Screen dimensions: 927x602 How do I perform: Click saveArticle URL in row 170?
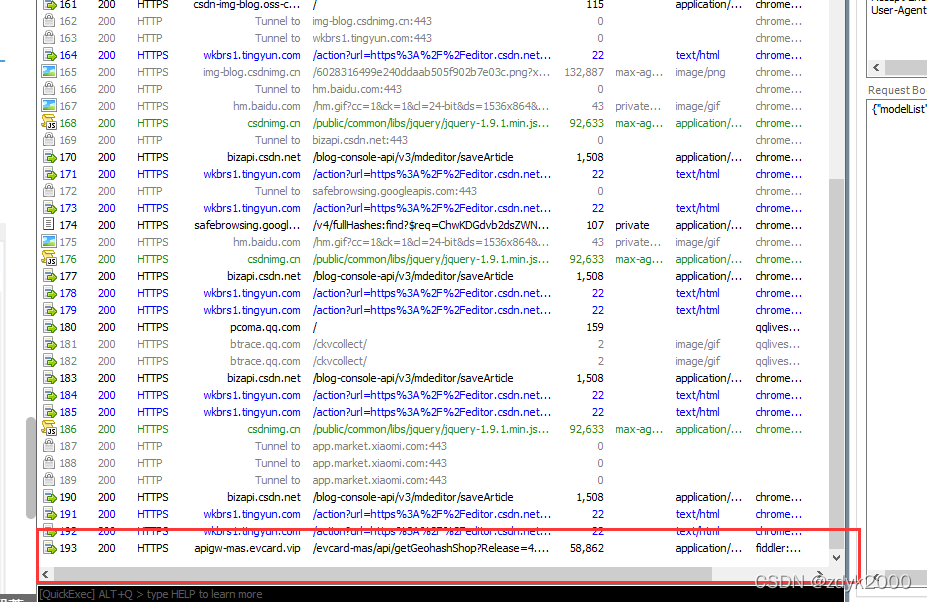click(413, 157)
